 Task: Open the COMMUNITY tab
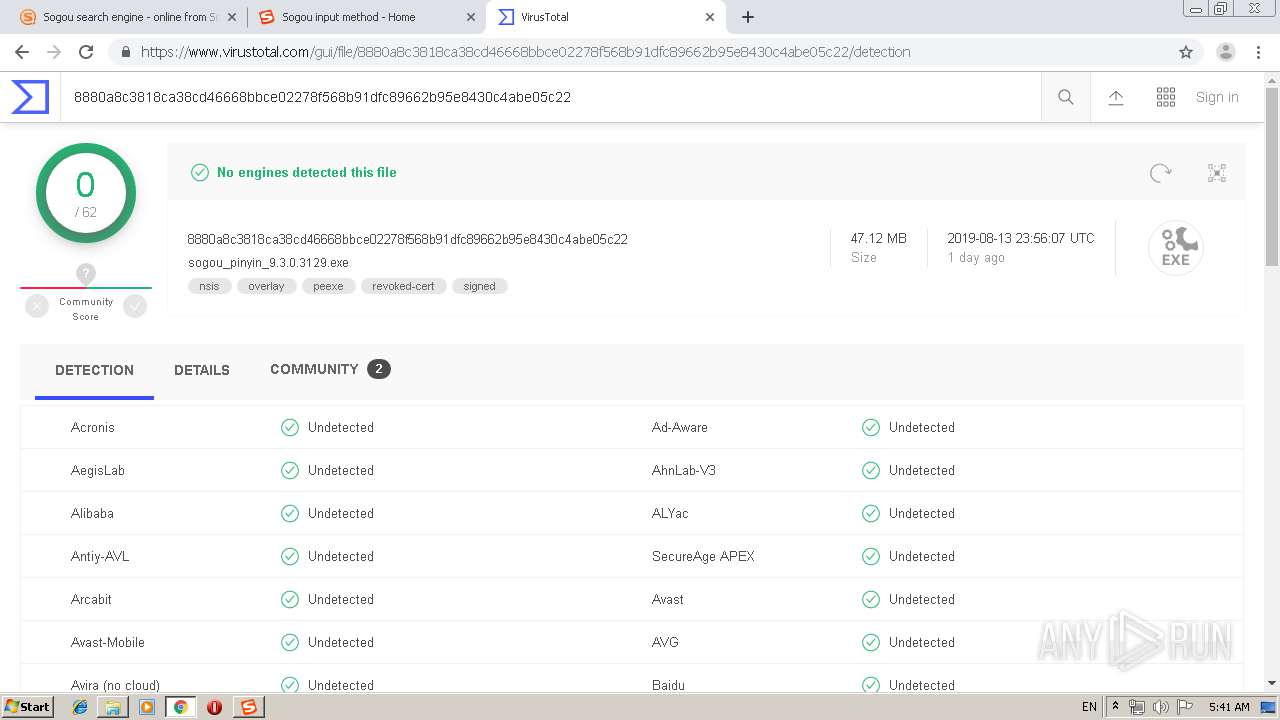point(330,369)
